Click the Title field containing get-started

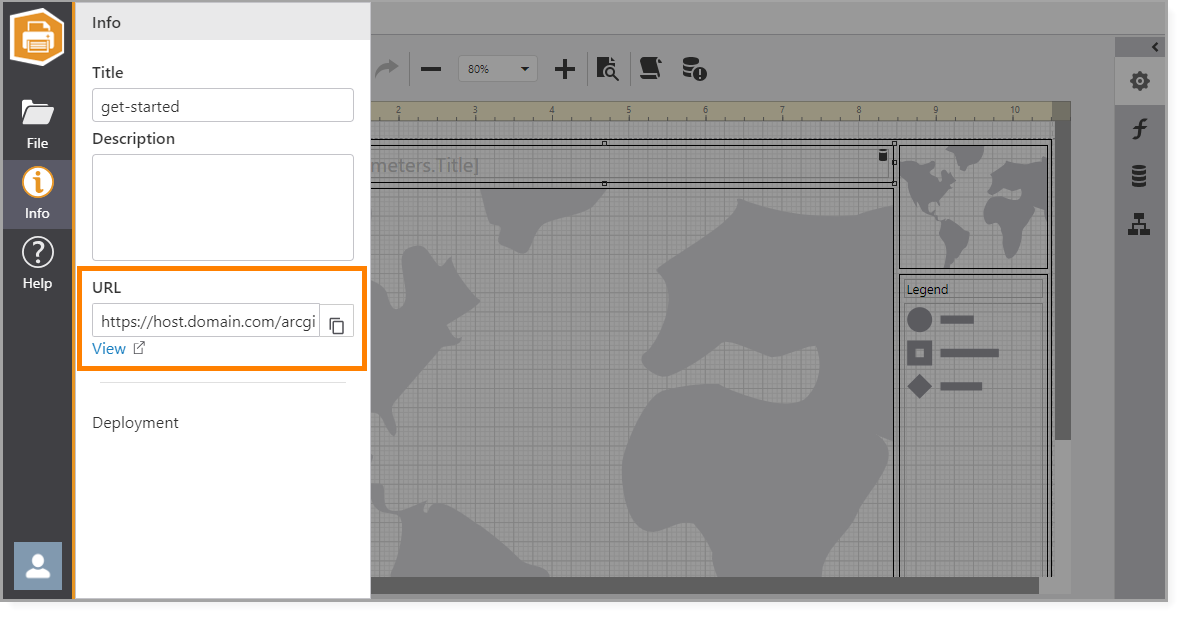(x=222, y=105)
